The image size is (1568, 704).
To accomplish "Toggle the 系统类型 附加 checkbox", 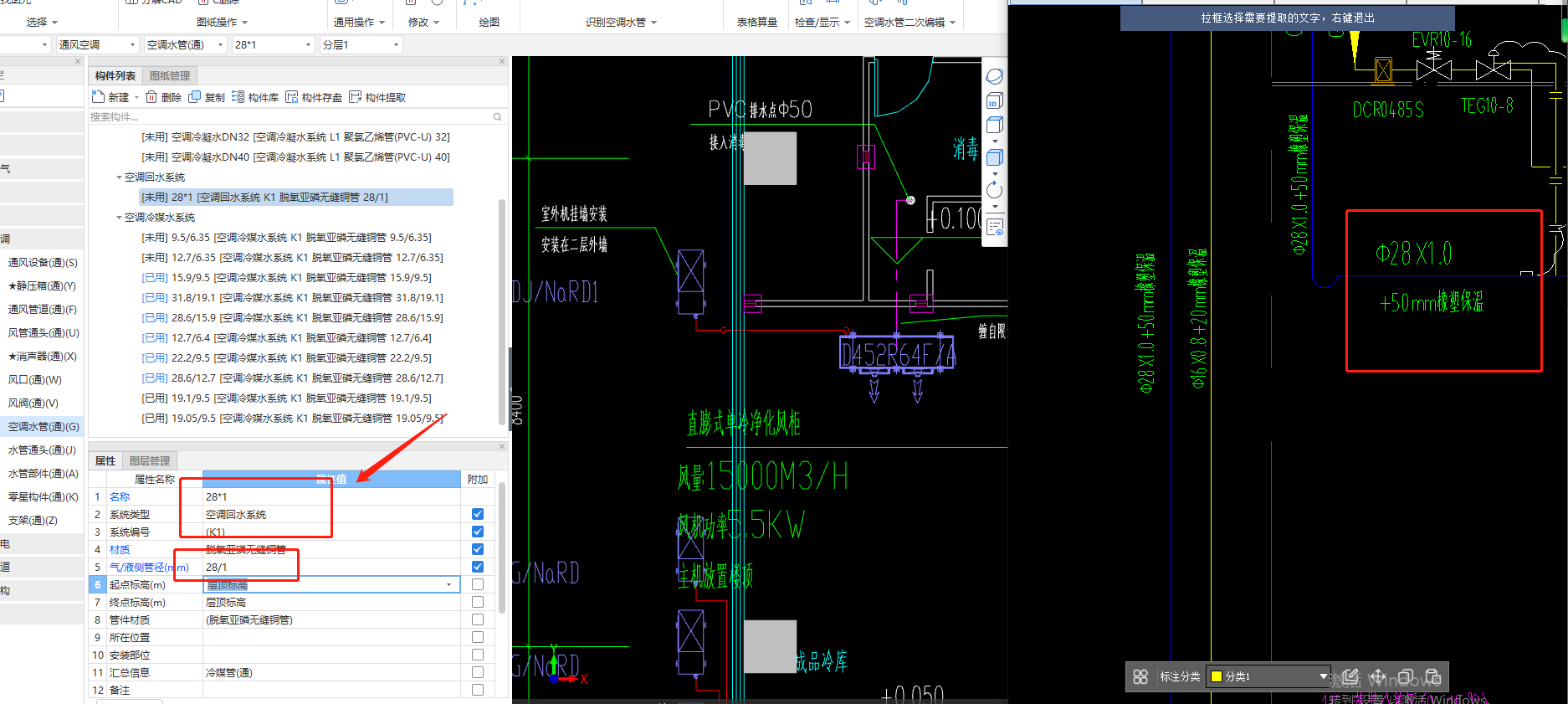I will (478, 514).
